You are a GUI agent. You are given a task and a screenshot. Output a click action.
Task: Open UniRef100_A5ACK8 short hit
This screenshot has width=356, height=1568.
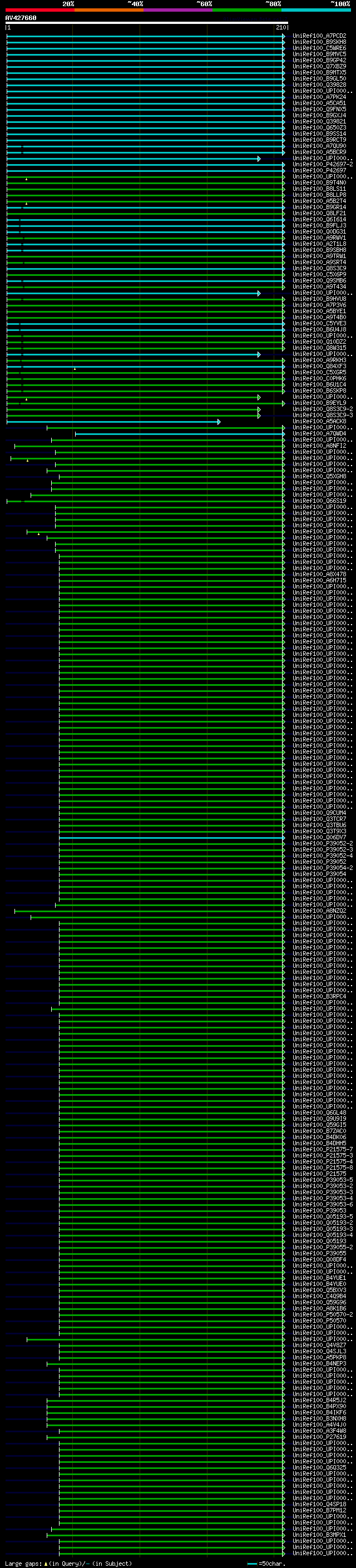point(319,421)
